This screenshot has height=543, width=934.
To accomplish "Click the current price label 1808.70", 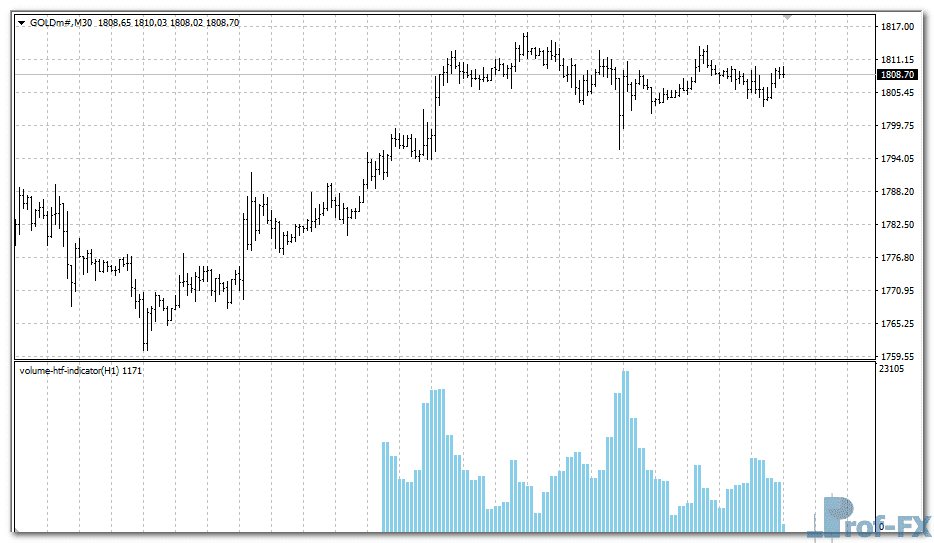I will 896,75.
